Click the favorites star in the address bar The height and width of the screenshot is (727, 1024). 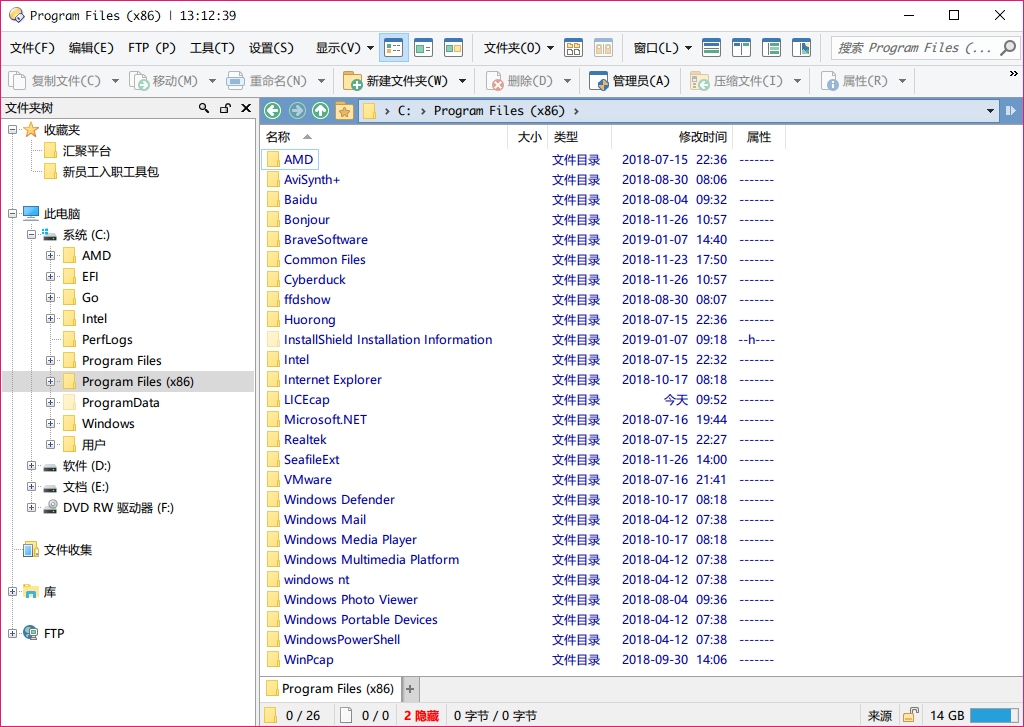[343, 111]
